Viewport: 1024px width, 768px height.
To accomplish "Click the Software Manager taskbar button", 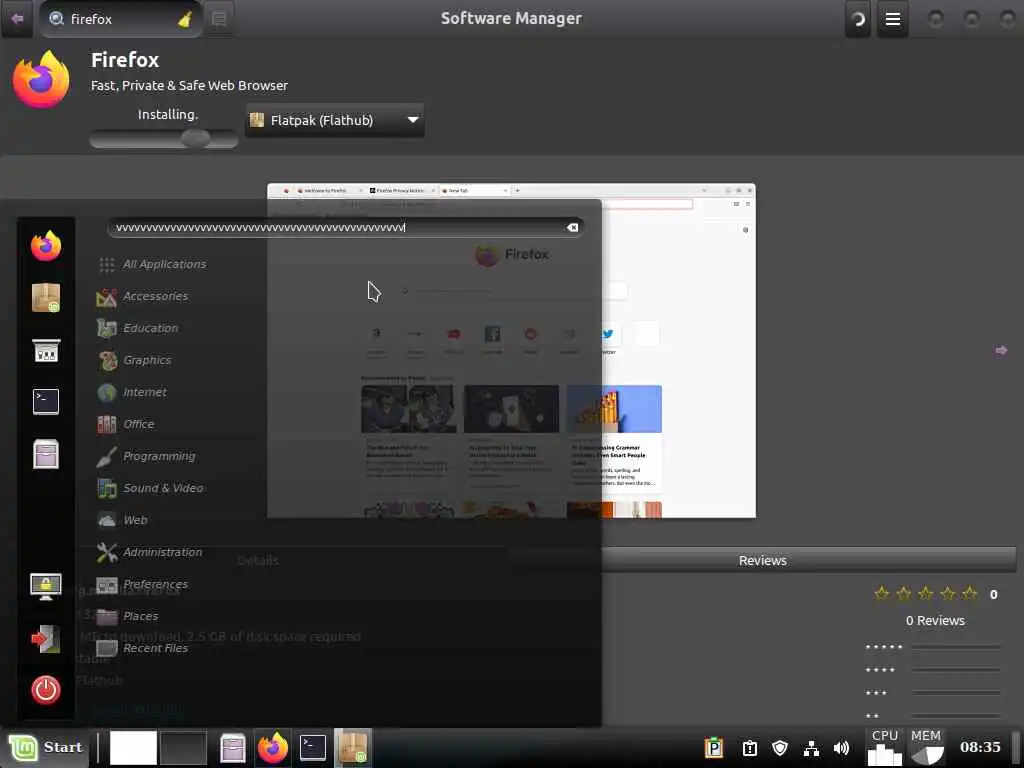I will click(x=353, y=748).
